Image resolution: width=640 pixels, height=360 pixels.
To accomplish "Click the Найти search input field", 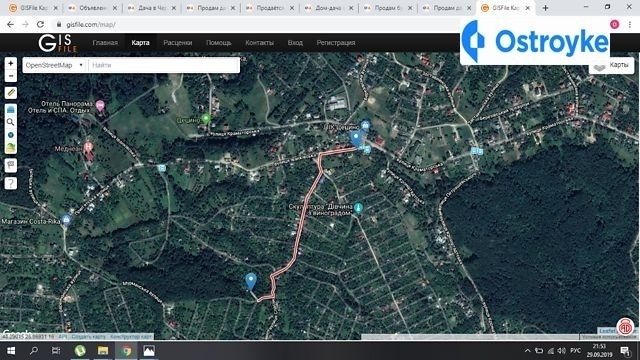I will click(164, 65).
